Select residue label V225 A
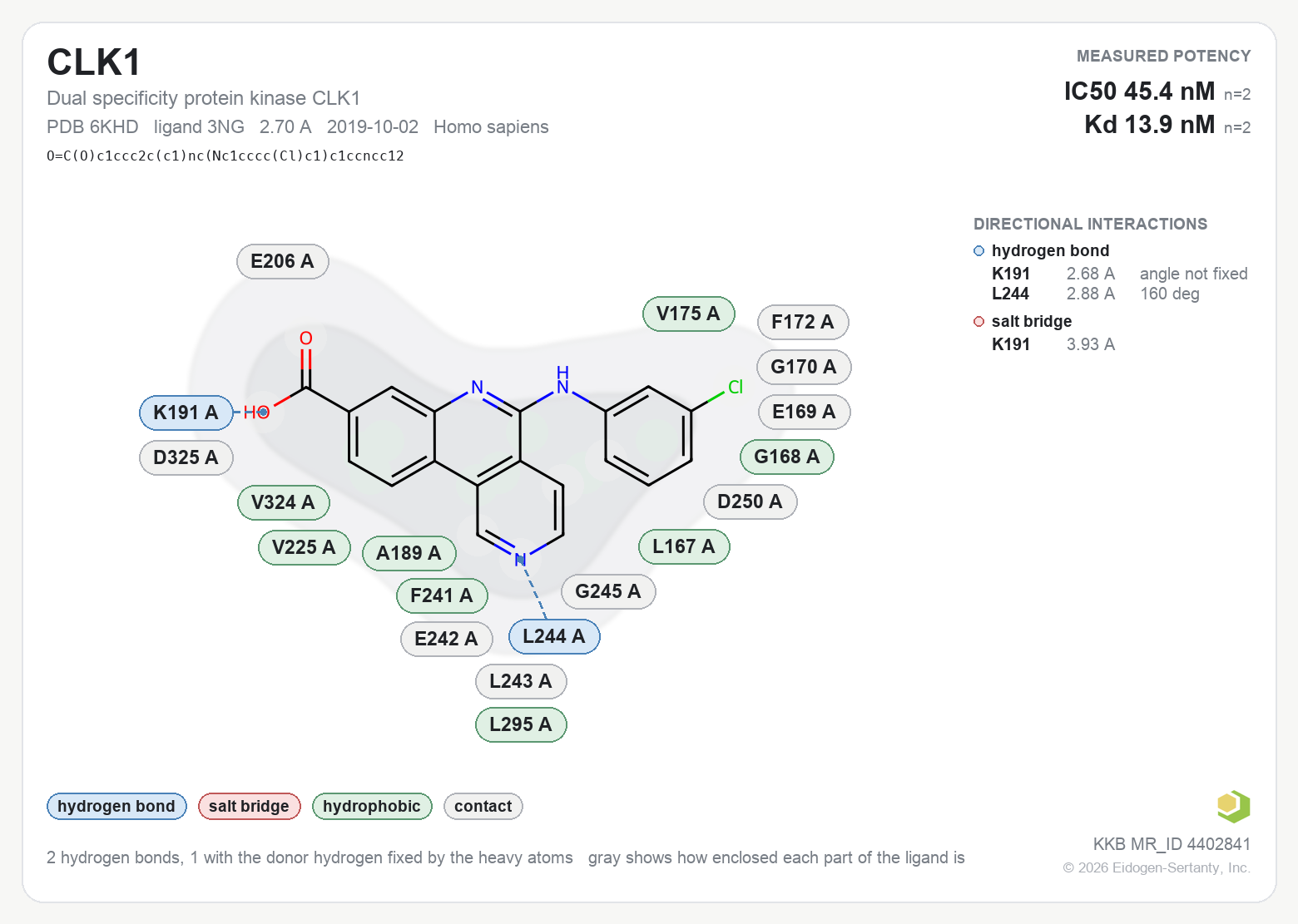 tap(304, 547)
